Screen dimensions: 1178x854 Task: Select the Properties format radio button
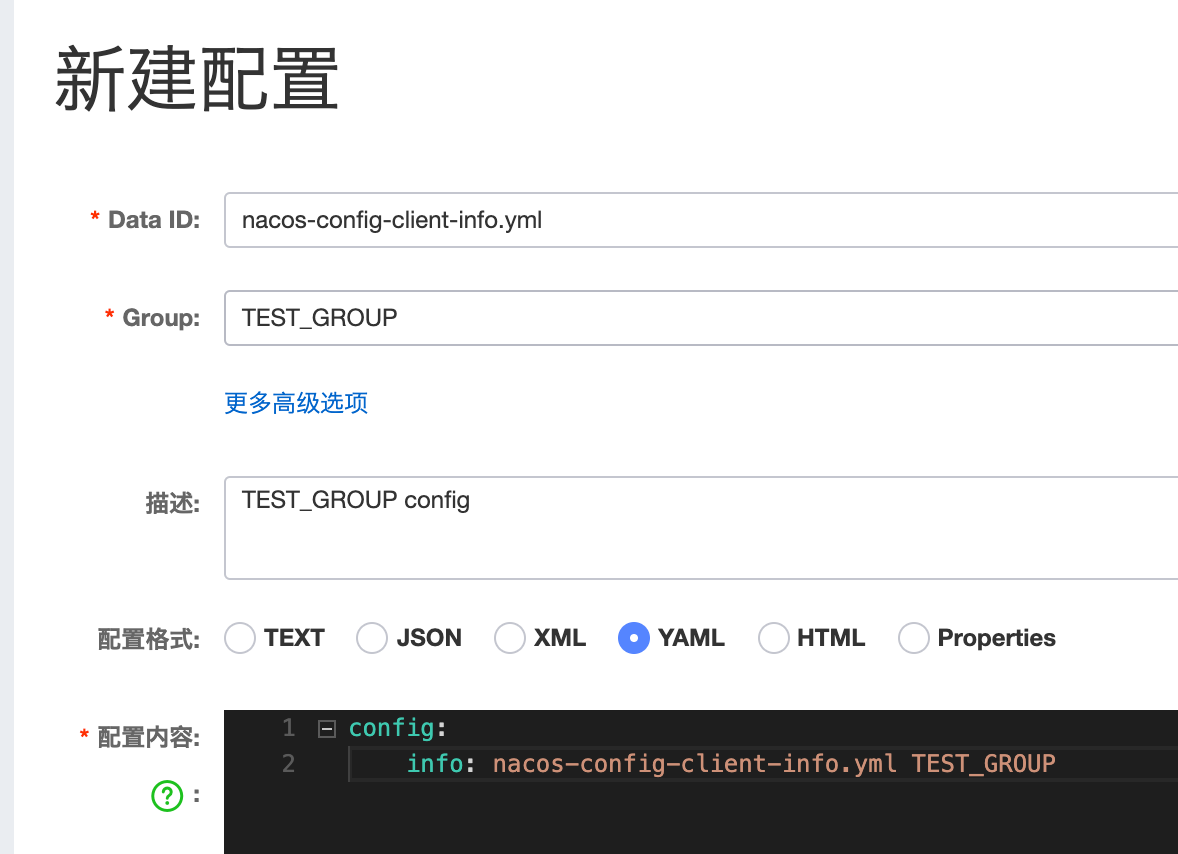point(914,638)
